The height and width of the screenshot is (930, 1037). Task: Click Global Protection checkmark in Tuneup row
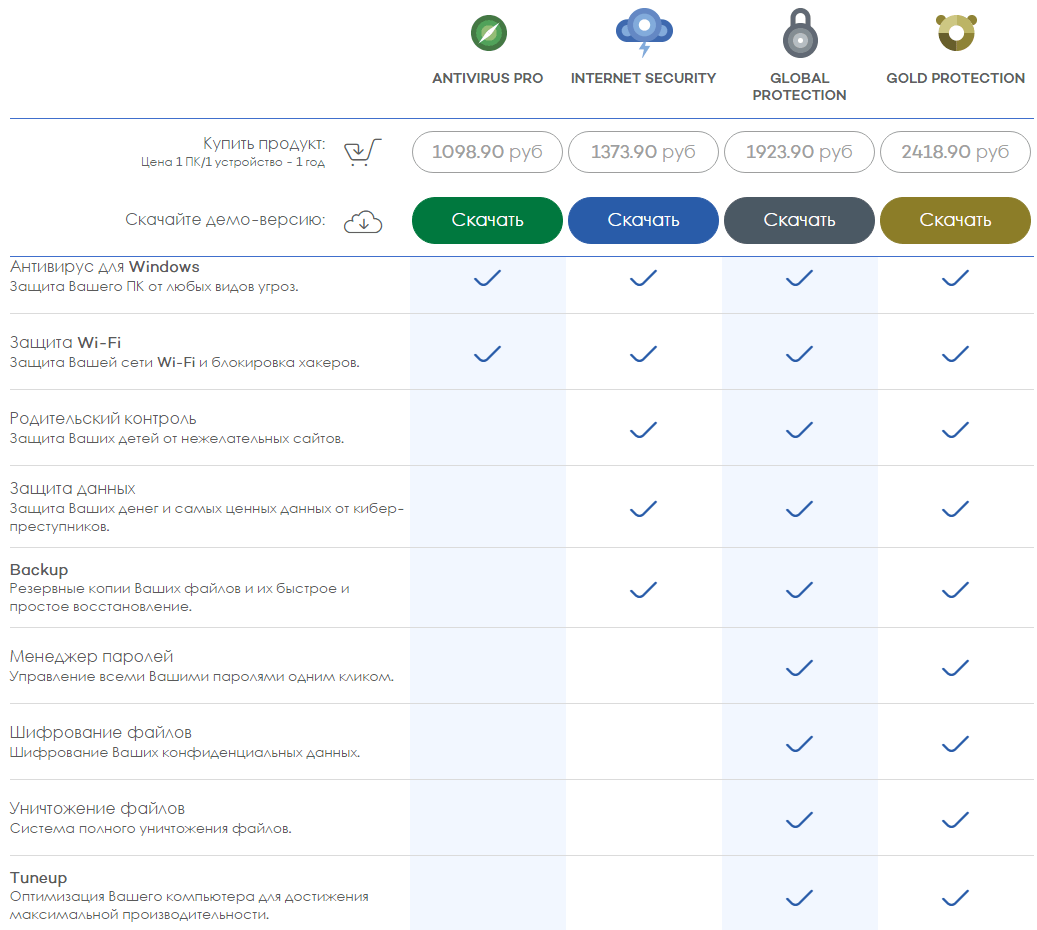[x=800, y=898]
